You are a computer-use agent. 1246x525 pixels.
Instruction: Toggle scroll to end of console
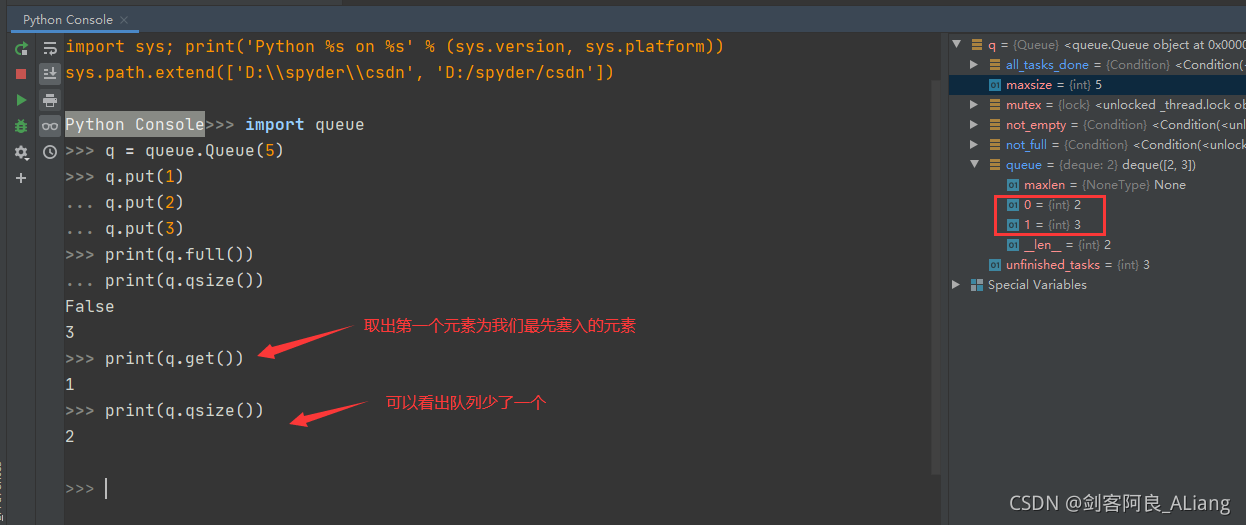tap(50, 74)
